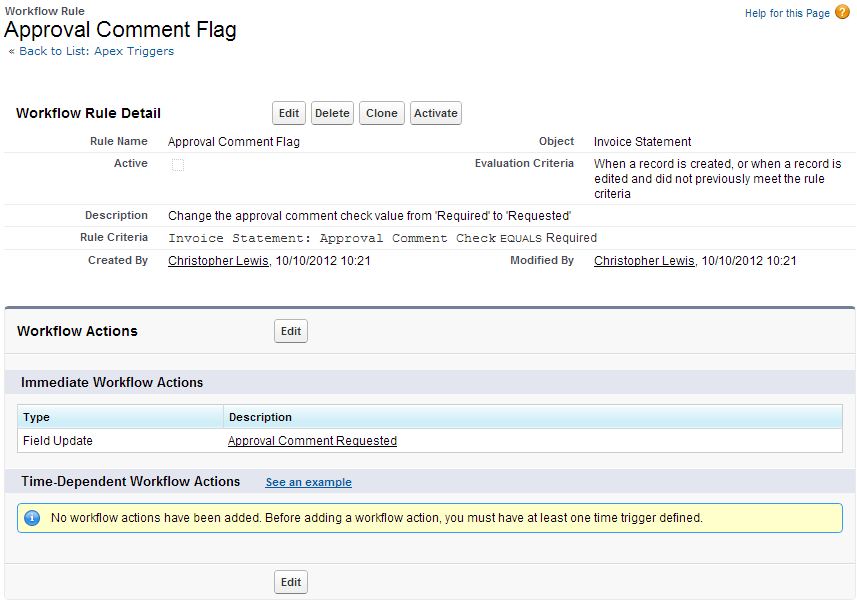Click Edit in the Workflow Rule Detail section
The height and width of the screenshot is (601, 857).
click(x=288, y=113)
